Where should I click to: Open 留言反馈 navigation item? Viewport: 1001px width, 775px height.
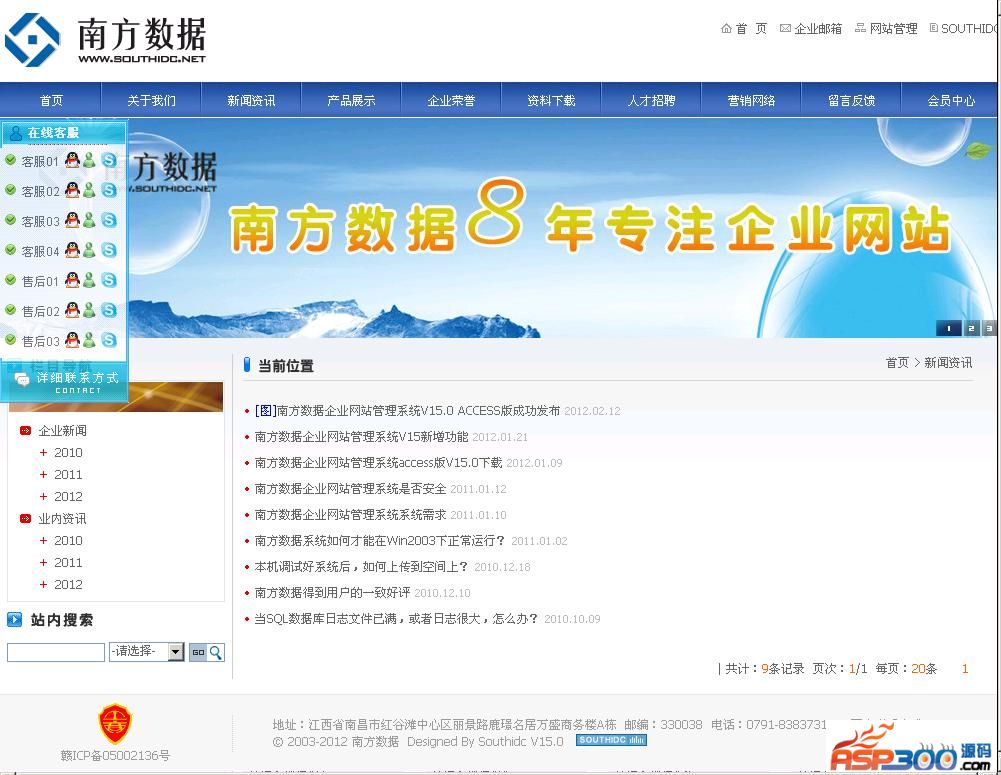[851, 100]
